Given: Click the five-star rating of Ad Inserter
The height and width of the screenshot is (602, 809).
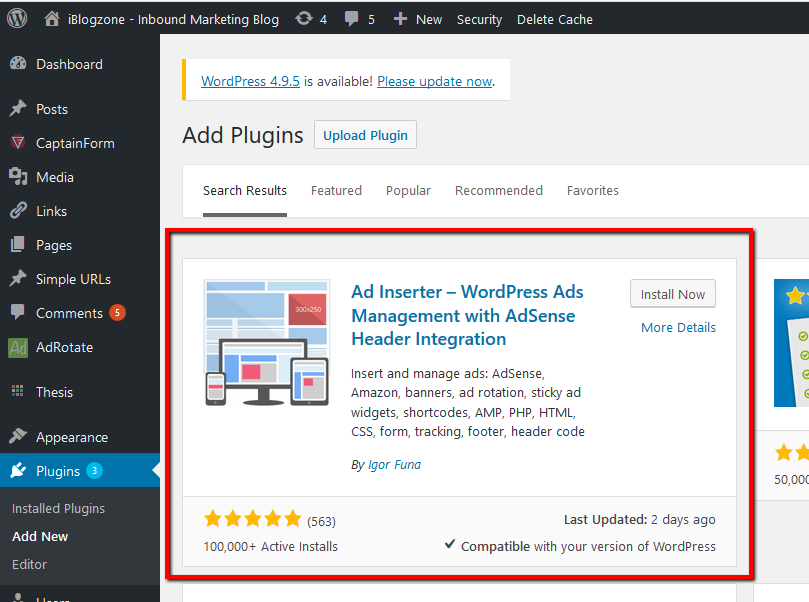Looking at the screenshot, I should (253, 518).
